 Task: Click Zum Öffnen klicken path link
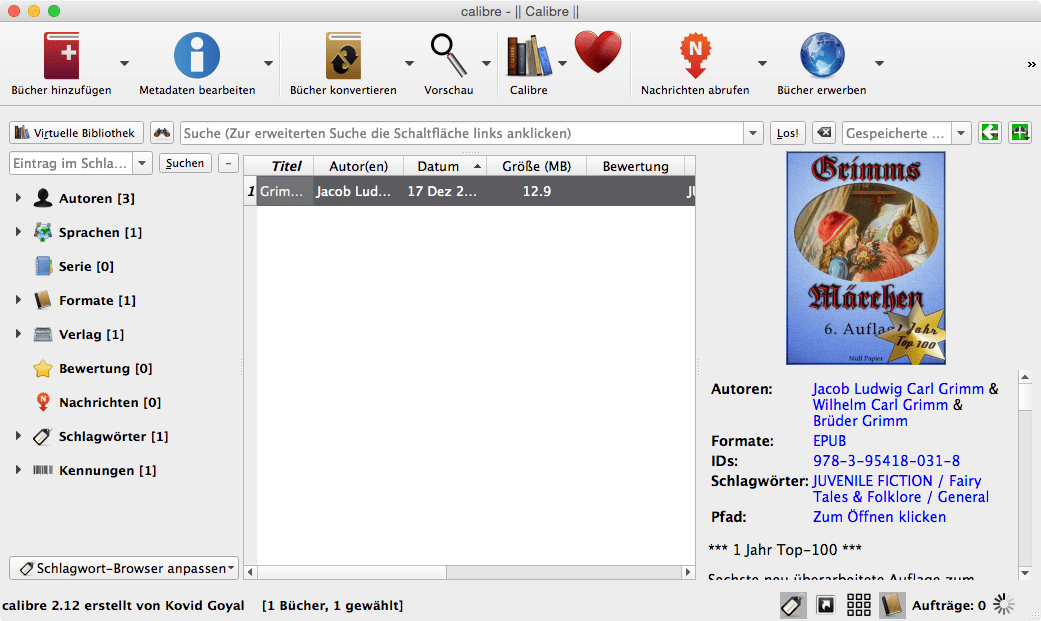tap(880, 516)
